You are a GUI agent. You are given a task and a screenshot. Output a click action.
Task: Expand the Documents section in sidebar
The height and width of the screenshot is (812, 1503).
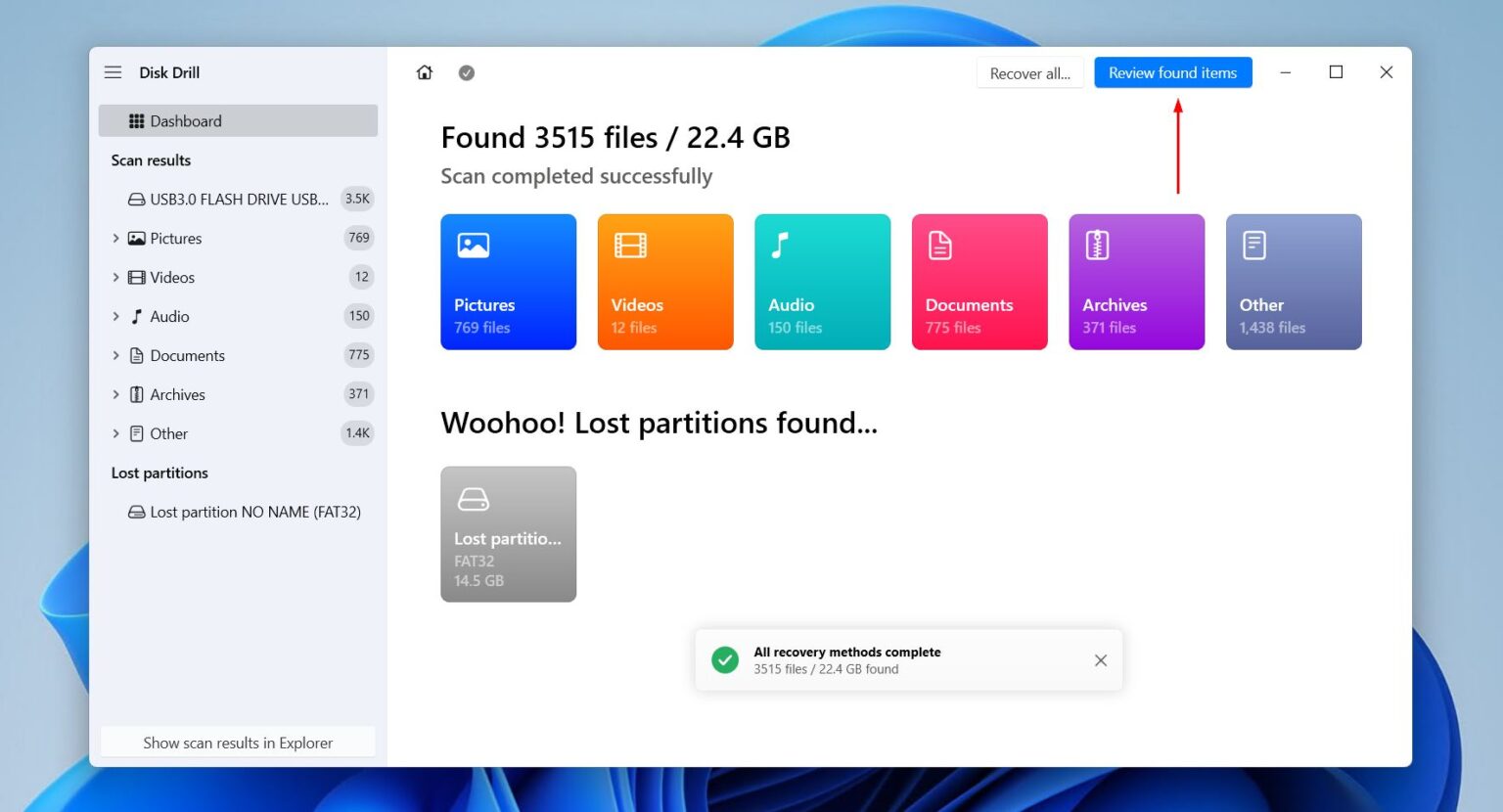(x=115, y=355)
